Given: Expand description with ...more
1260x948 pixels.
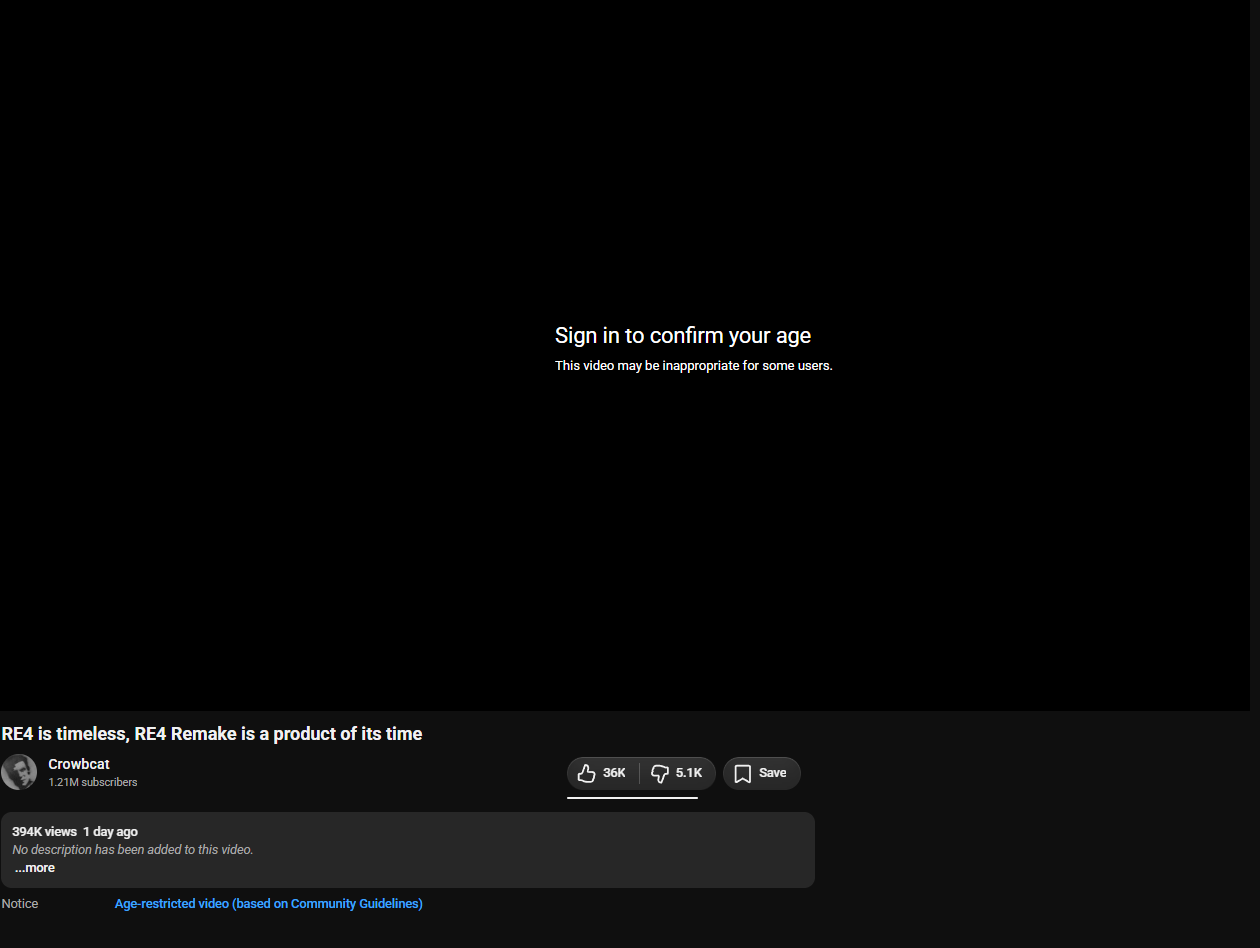Looking at the screenshot, I should [x=35, y=868].
